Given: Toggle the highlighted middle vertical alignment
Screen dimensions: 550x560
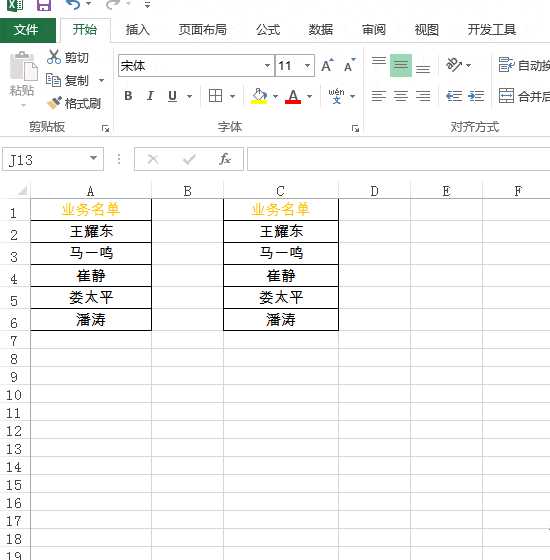Looking at the screenshot, I should [x=401, y=65].
